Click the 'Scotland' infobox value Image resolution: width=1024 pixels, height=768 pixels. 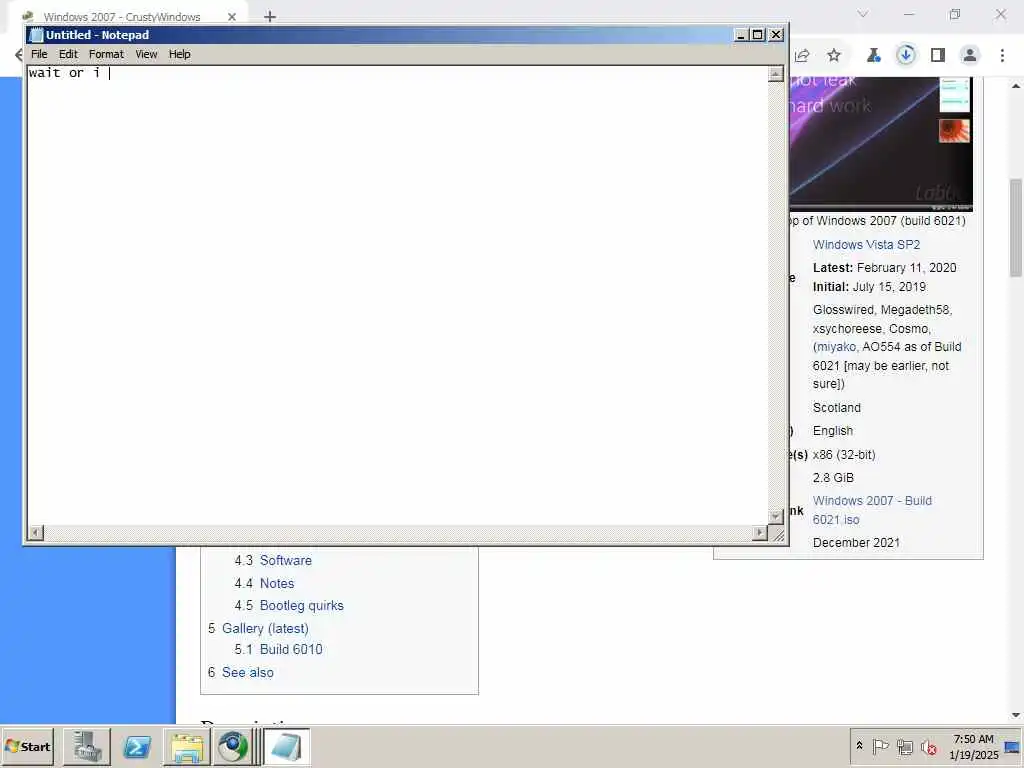(x=837, y=408)
